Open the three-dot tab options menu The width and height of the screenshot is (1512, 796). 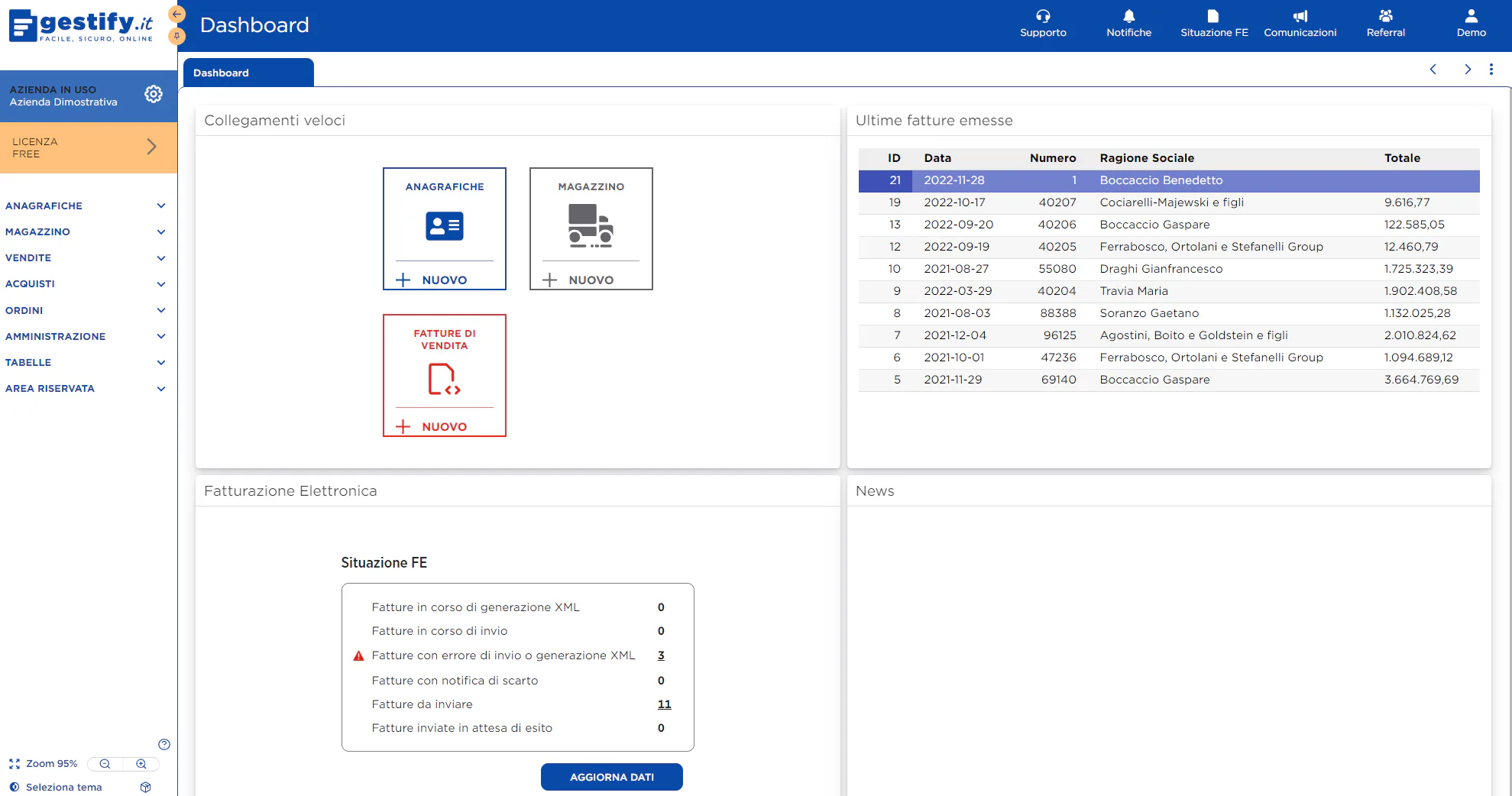(1491, 70)
